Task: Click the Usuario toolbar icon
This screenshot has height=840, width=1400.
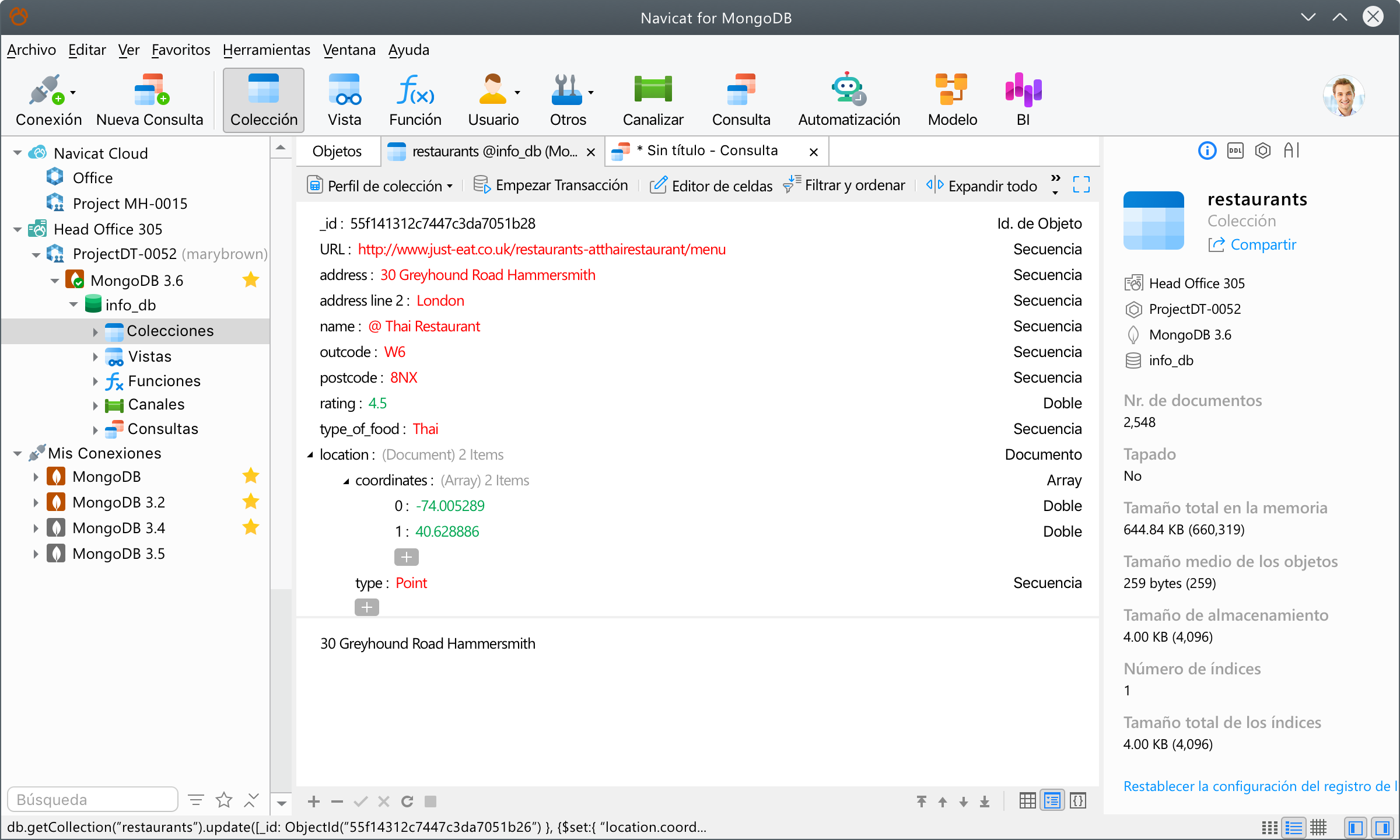Action: pyautogui.click(x=494, y=100)
